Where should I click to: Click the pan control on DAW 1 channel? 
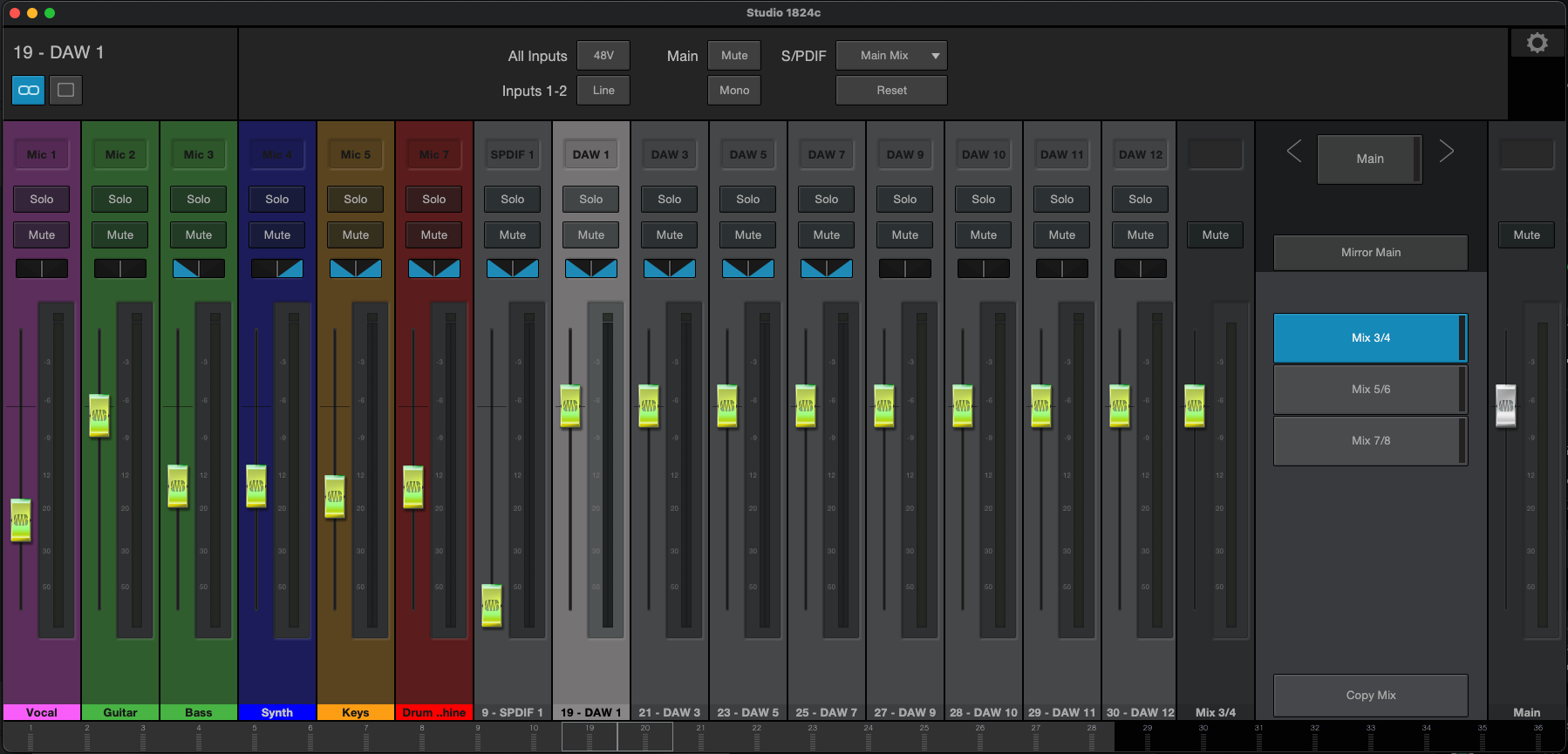(x=591, y=268)
